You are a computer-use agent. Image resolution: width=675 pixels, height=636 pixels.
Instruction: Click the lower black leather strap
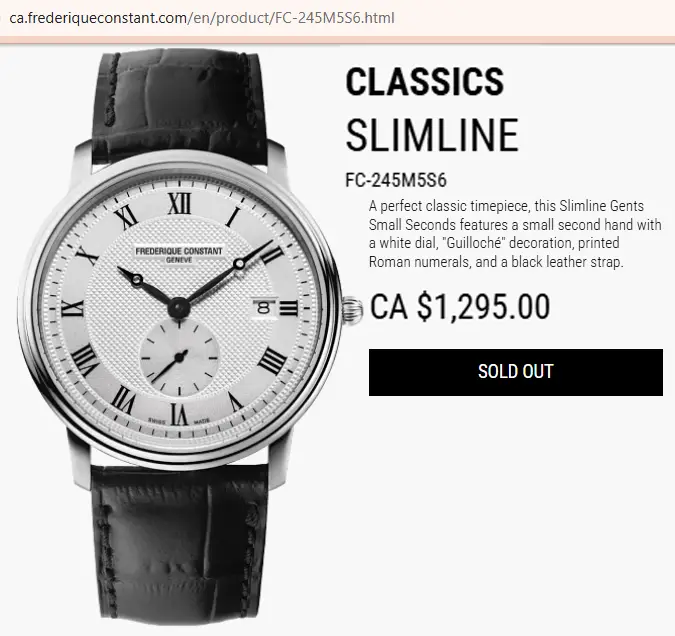click(180, 545)
